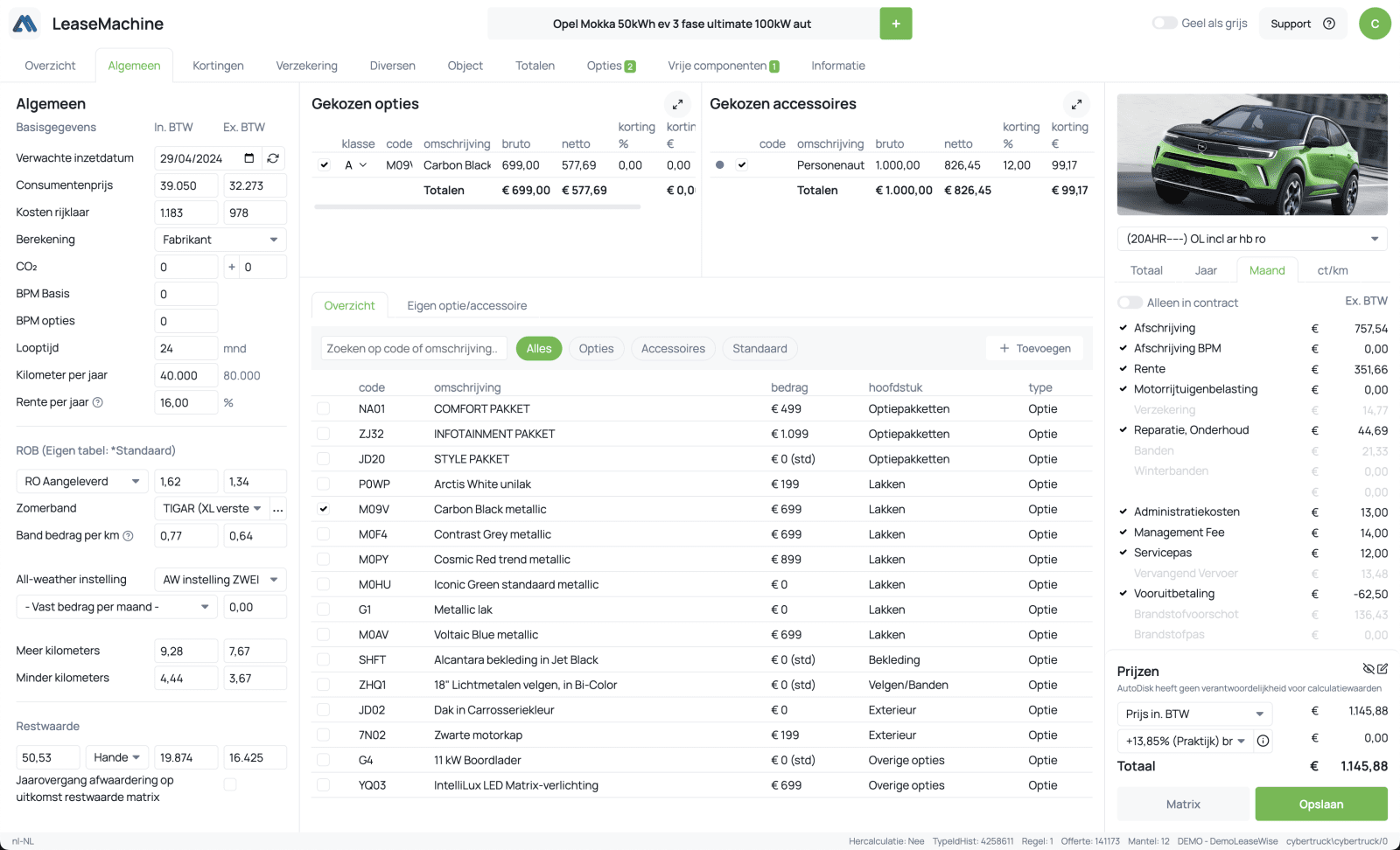Open the green C user avatar

1375,24
